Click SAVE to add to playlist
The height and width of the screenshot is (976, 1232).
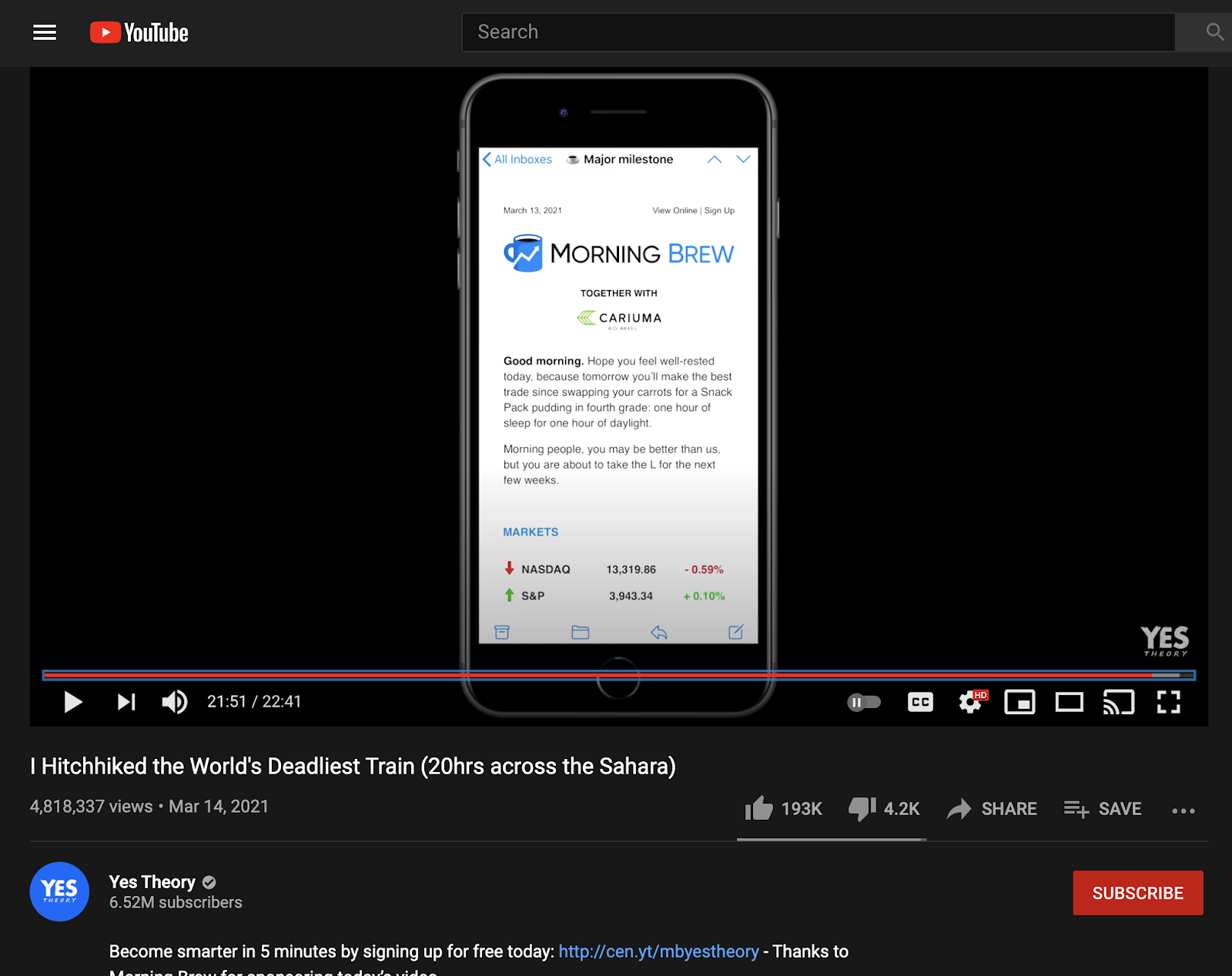pos(1103,809)
